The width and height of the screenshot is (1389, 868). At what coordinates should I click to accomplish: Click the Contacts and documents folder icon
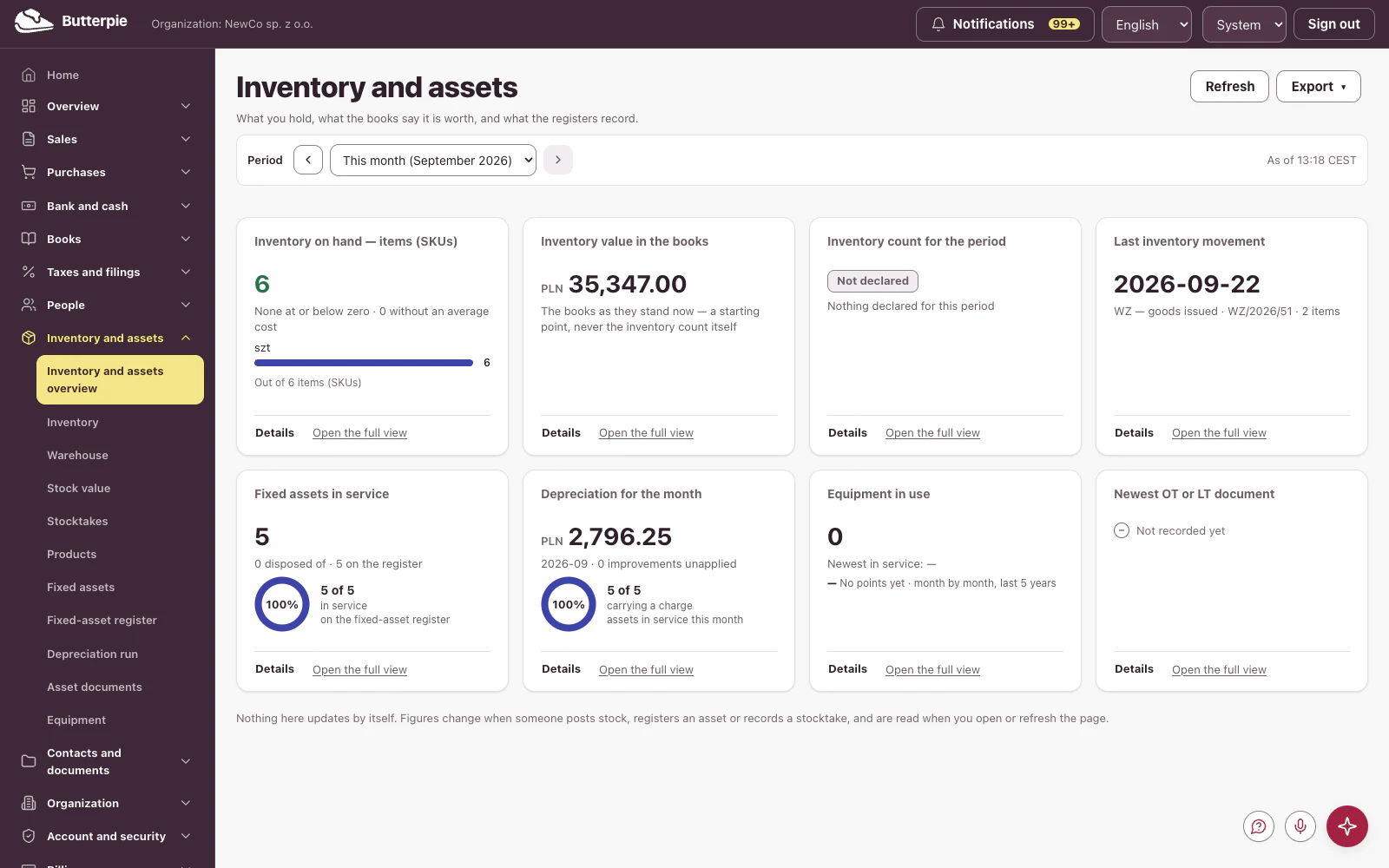click(x=29, y=761)
